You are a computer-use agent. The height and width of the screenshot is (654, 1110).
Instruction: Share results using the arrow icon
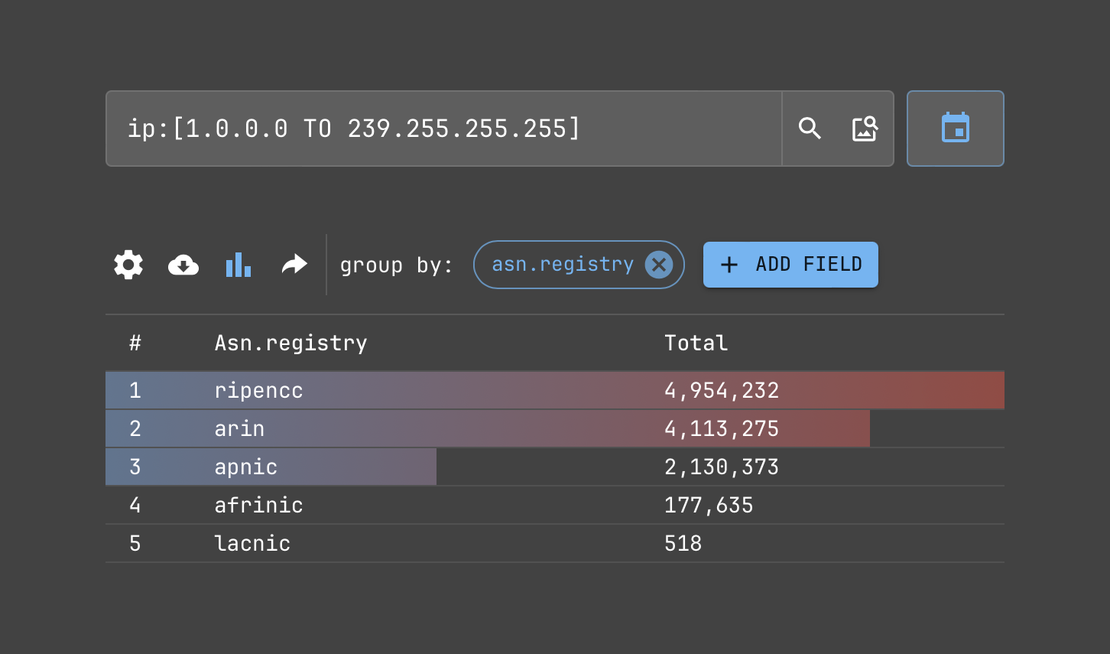[x=293, y=264]
